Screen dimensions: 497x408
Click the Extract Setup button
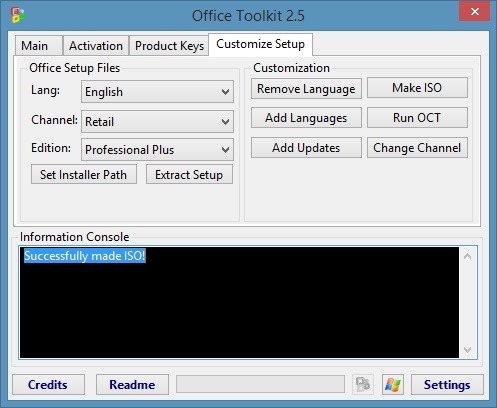(x=189, y=174)
